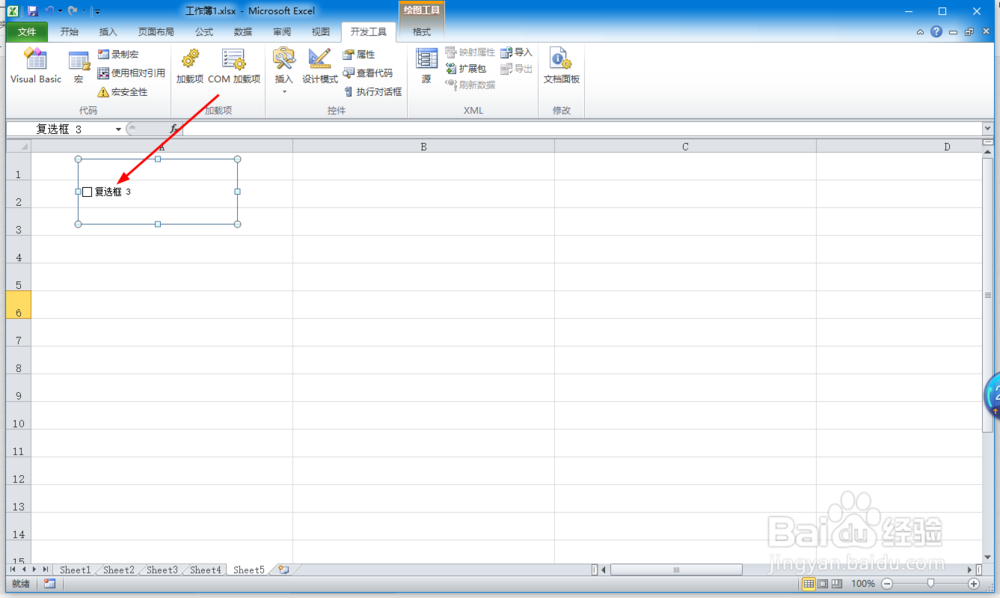Screen dimensions: 1000x598
Task: Switch to the Formulas (公式) tab
Action: click(203, 32)
